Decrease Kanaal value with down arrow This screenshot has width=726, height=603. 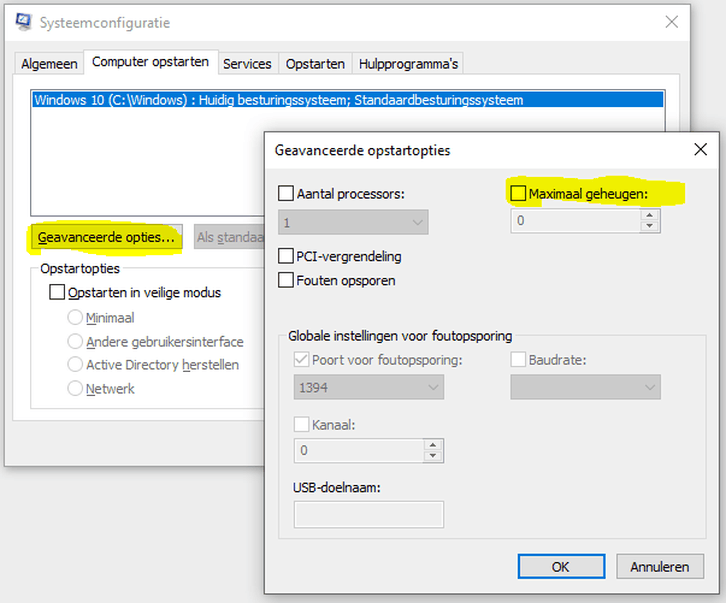tap(433, 456)
